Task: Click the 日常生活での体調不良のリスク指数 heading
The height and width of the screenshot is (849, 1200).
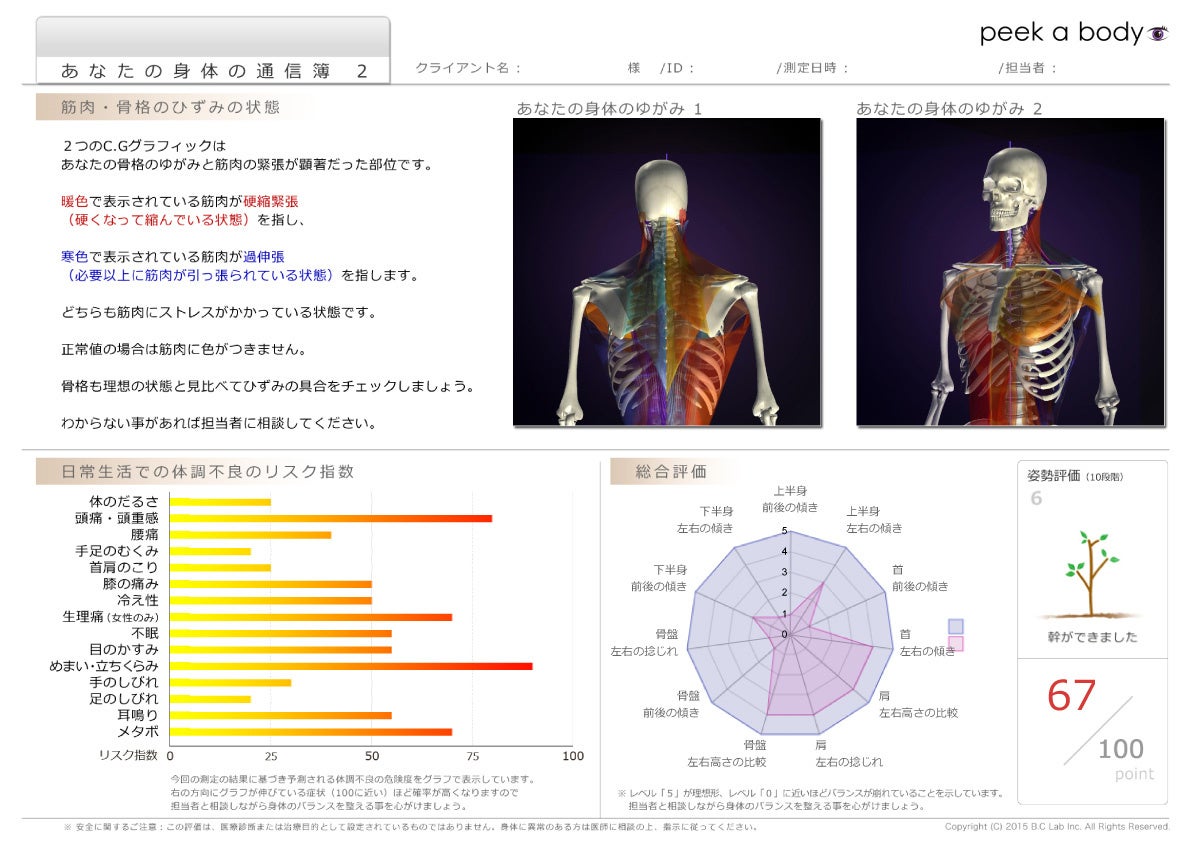Action: pos(208,471)
